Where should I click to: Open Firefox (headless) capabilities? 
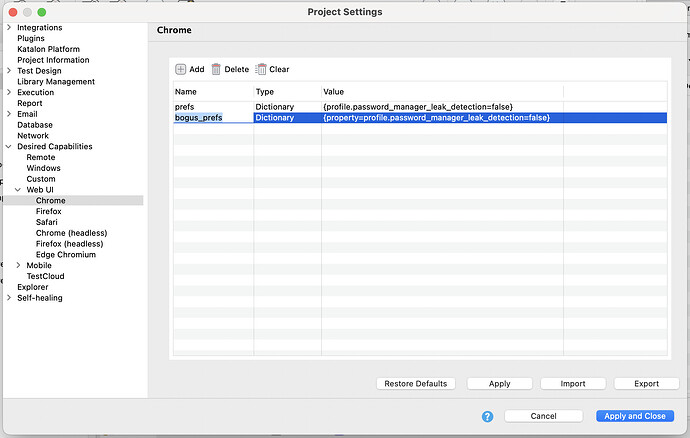click(x=70, y=243)
